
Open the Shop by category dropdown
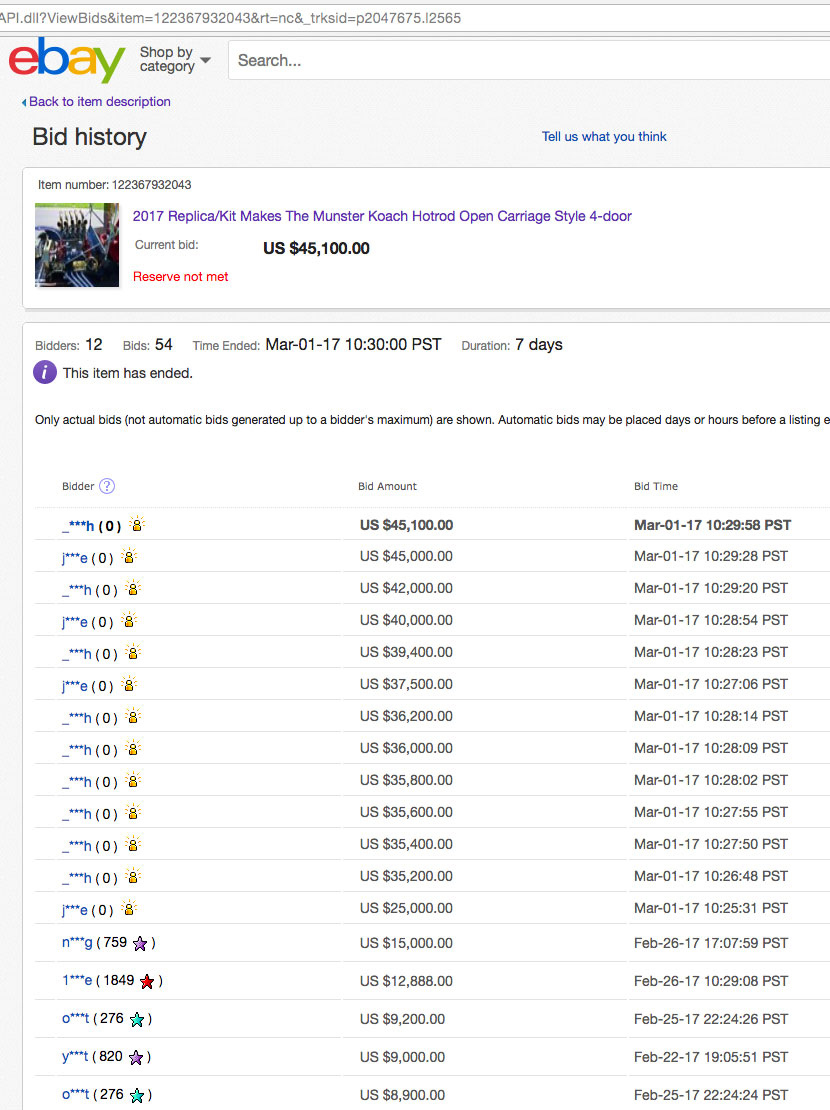(x=175, y=59)
